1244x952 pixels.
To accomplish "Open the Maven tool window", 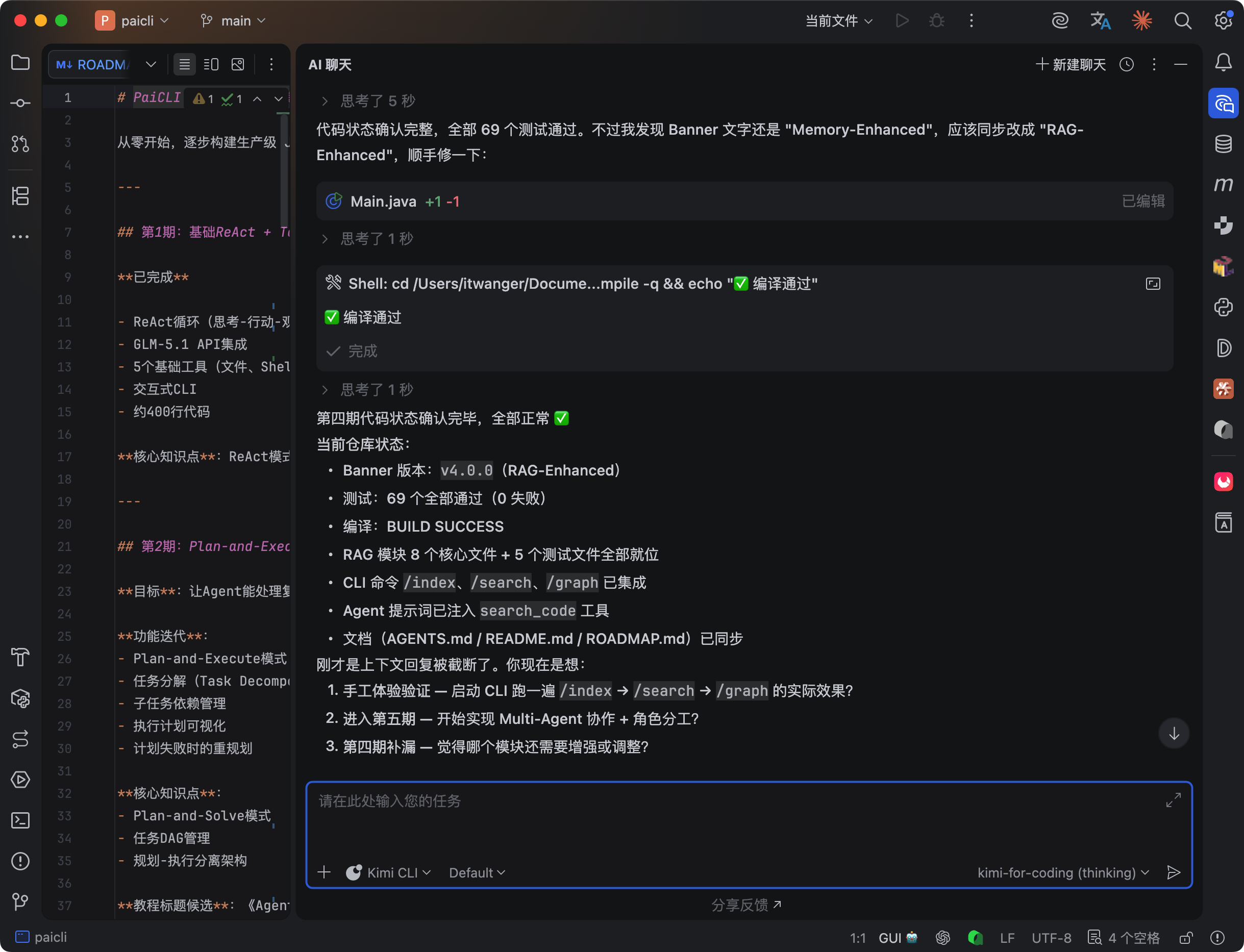I will pos(1223,185).
